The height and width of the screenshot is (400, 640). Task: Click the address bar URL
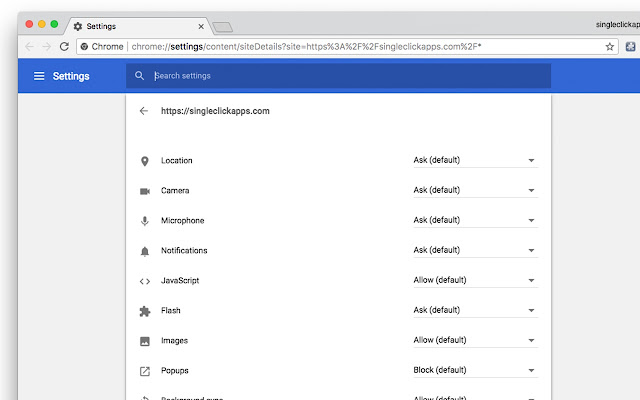306,47
